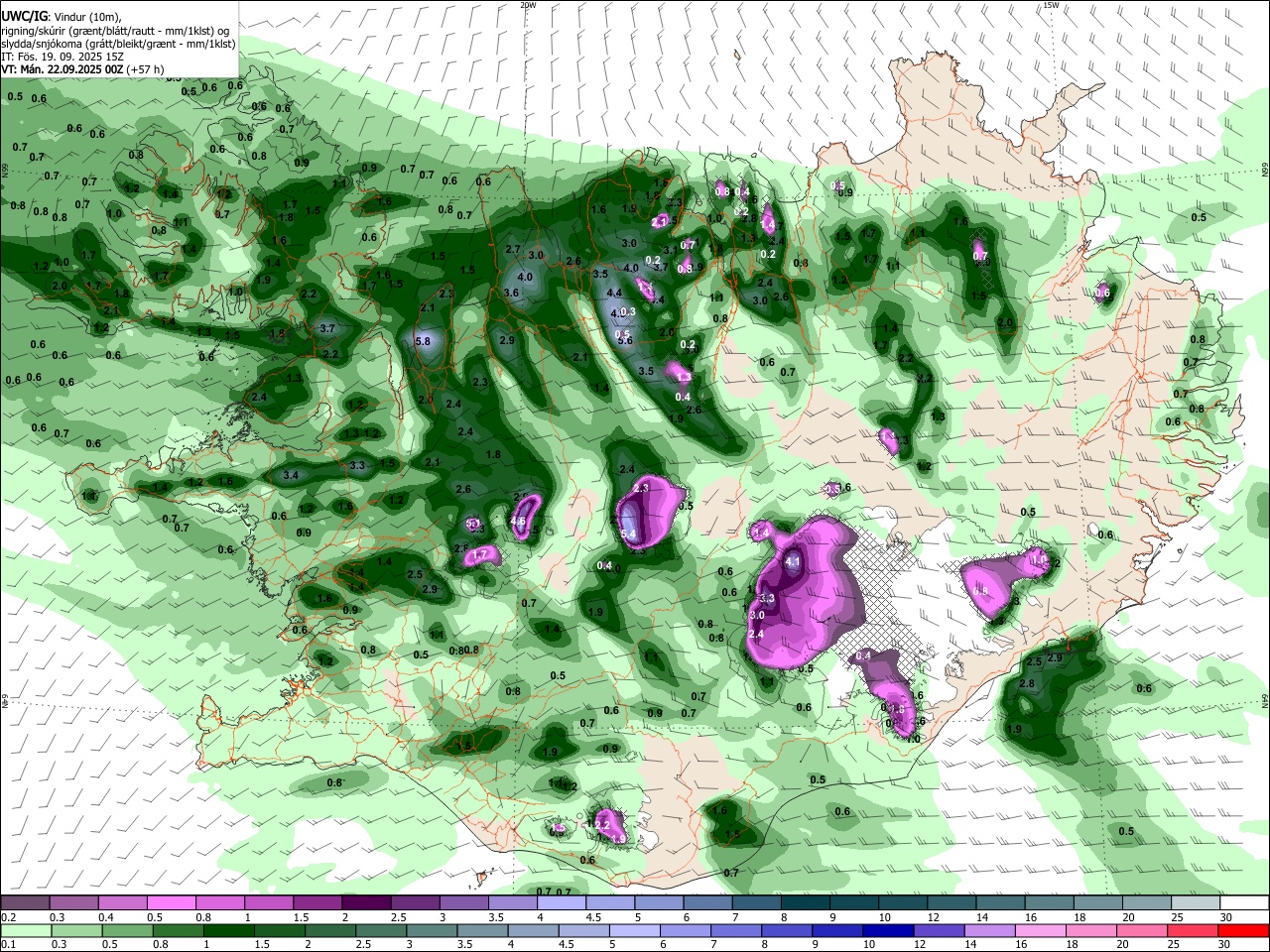Click the 15W longitude label at top

point(1051,5)
